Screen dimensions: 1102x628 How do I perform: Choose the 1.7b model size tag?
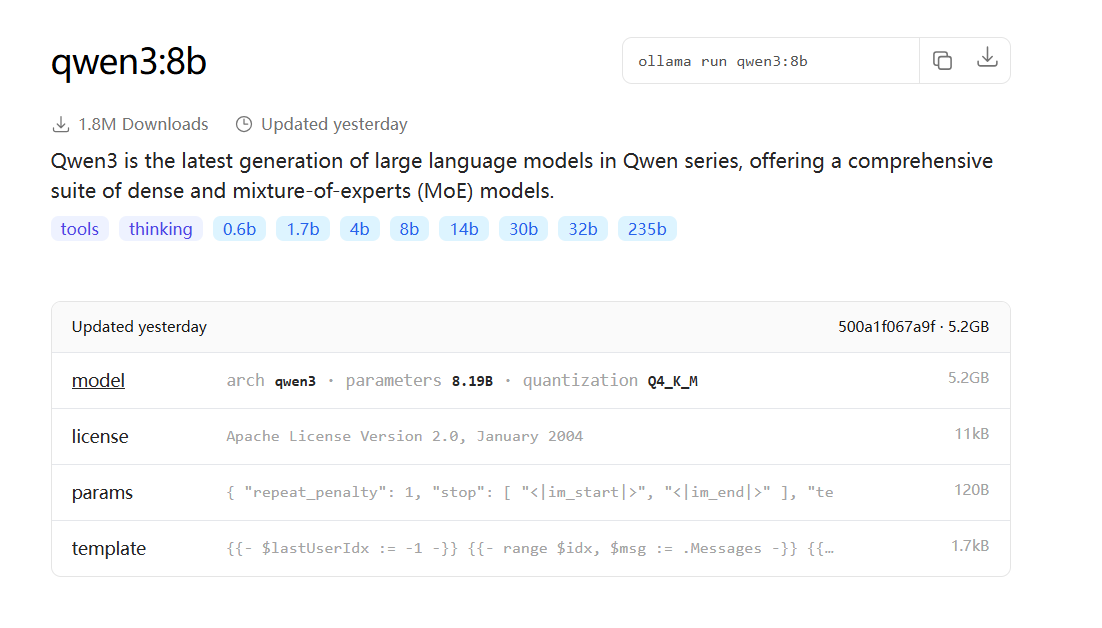tap(303, 229)
